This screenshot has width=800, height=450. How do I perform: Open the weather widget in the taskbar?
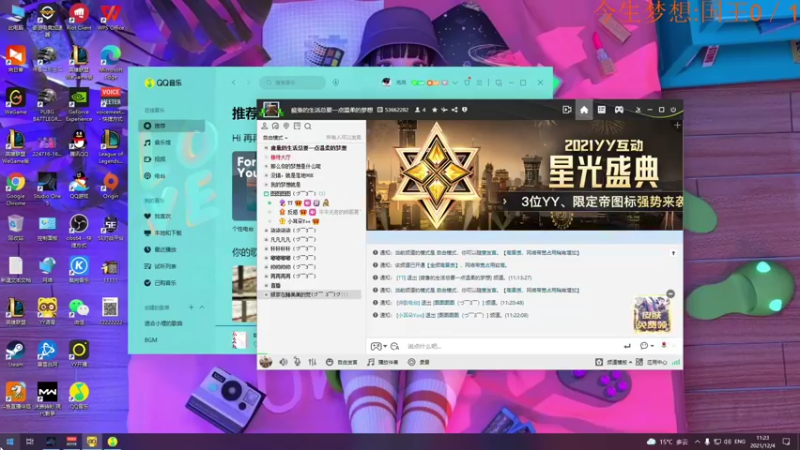point(667,441)
